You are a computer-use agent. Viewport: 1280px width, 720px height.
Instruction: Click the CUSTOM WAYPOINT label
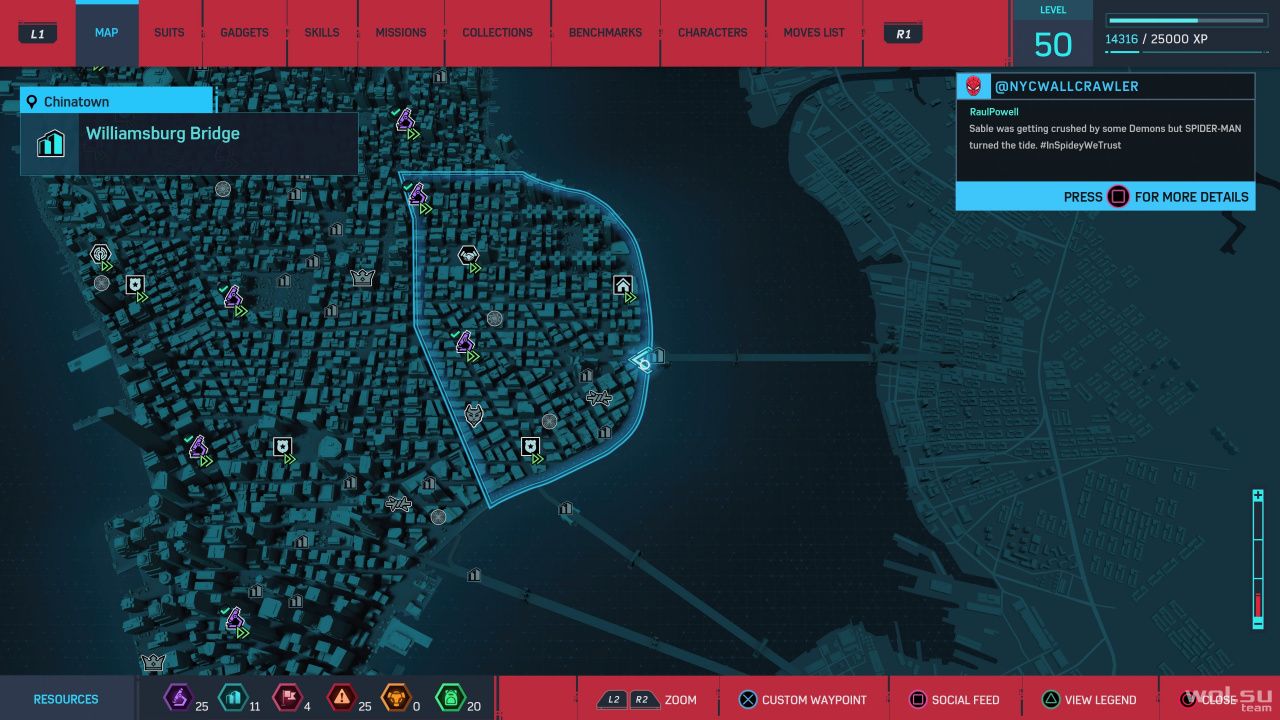point(814,700)
